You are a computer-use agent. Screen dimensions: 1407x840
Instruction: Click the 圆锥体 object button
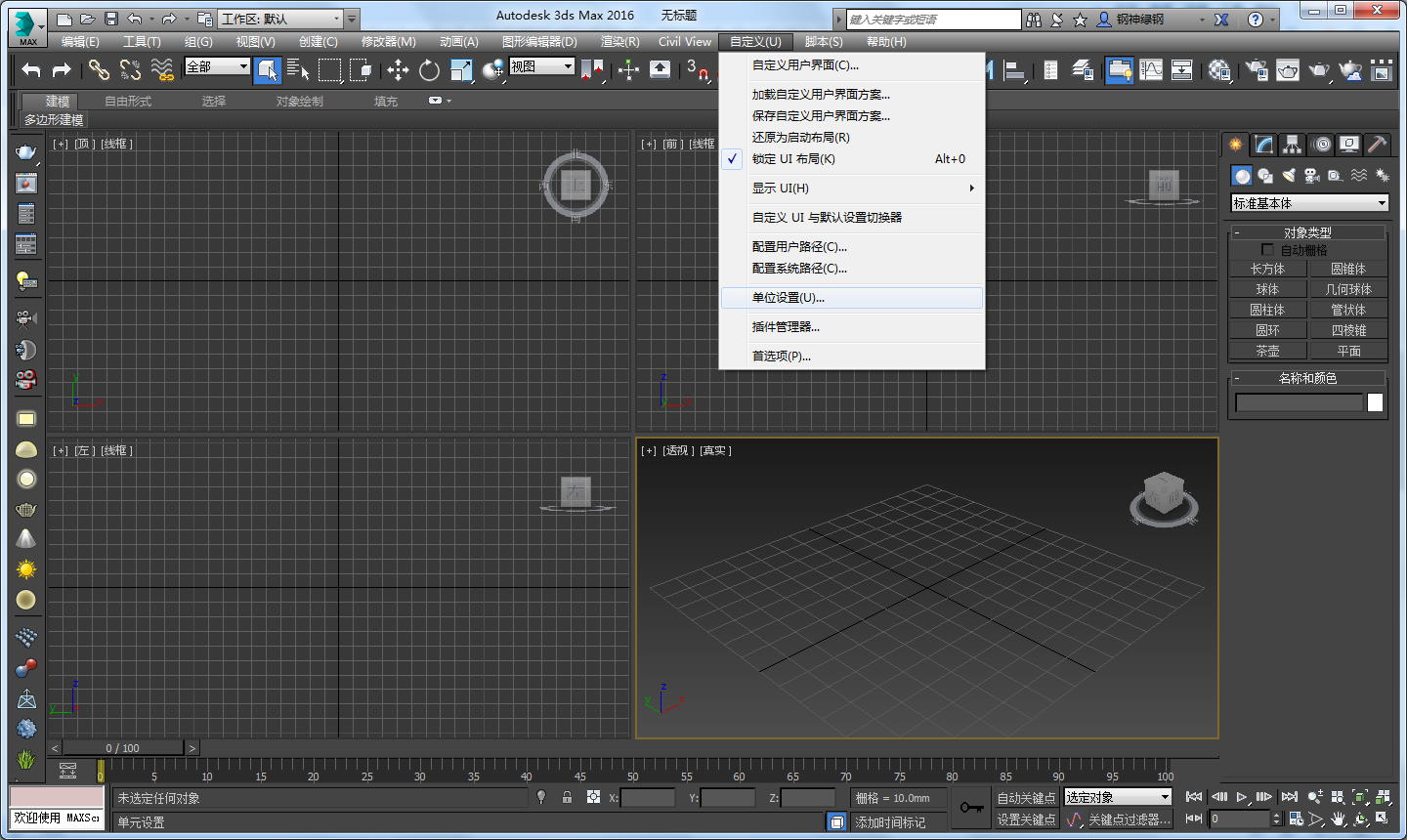click(x=1348, y=269)
